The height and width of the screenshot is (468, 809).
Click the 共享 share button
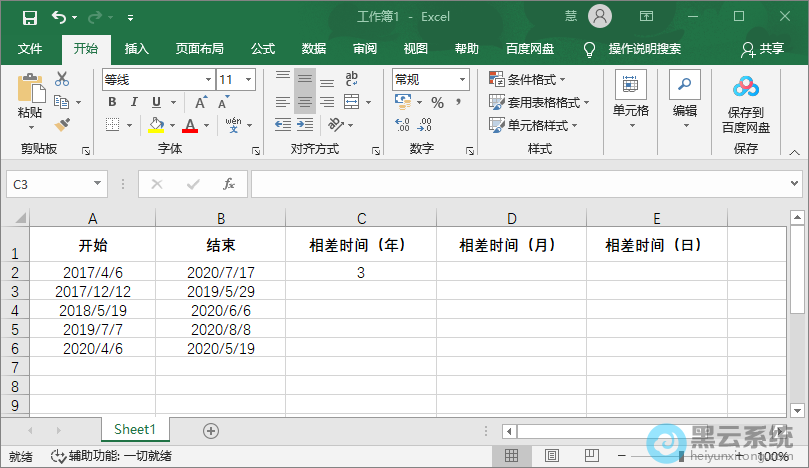tap(762, 49)
